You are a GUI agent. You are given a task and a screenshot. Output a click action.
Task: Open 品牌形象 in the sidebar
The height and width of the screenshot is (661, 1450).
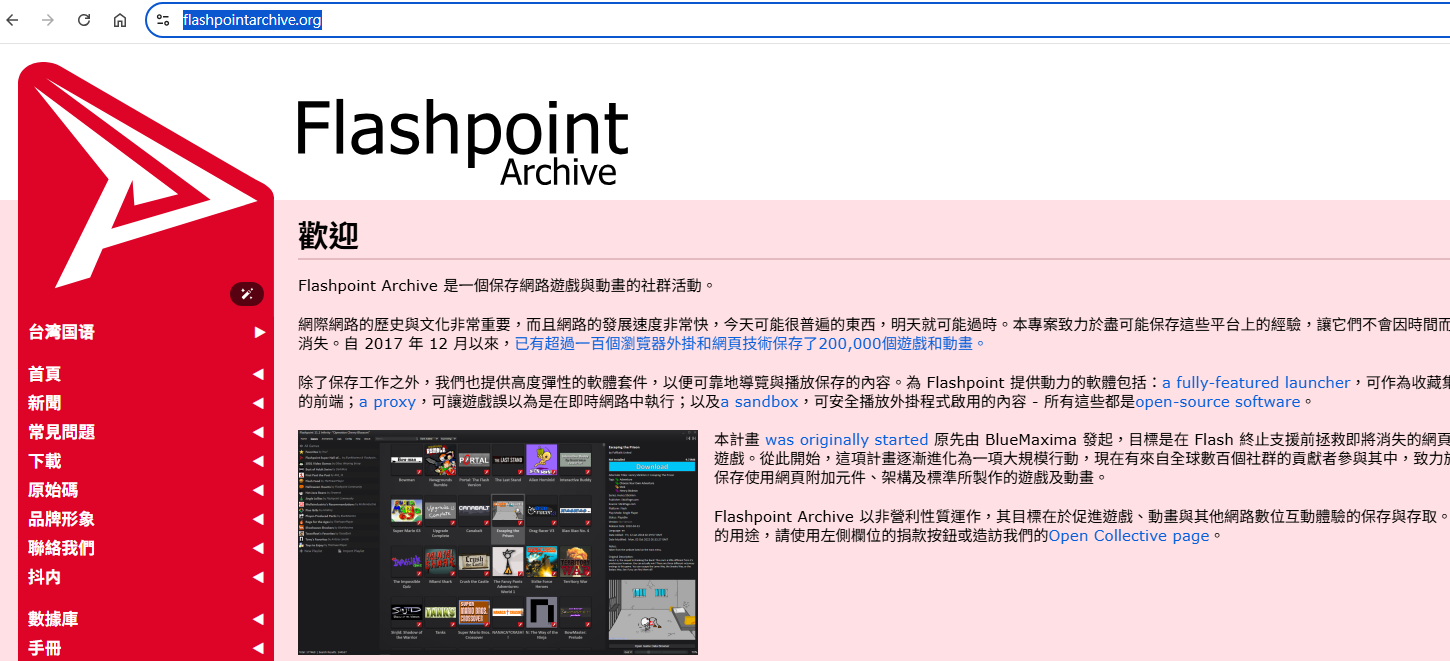click(x=146, y=519)
